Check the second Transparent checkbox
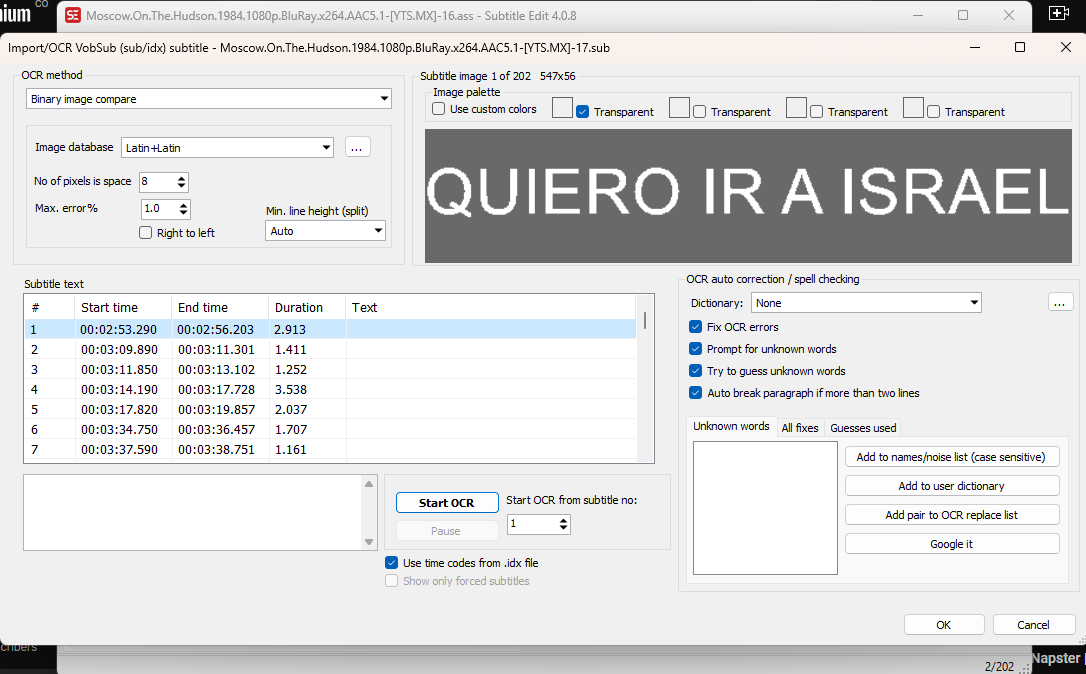The width and height of the screenshot is (1086, 674). (700, 112)
